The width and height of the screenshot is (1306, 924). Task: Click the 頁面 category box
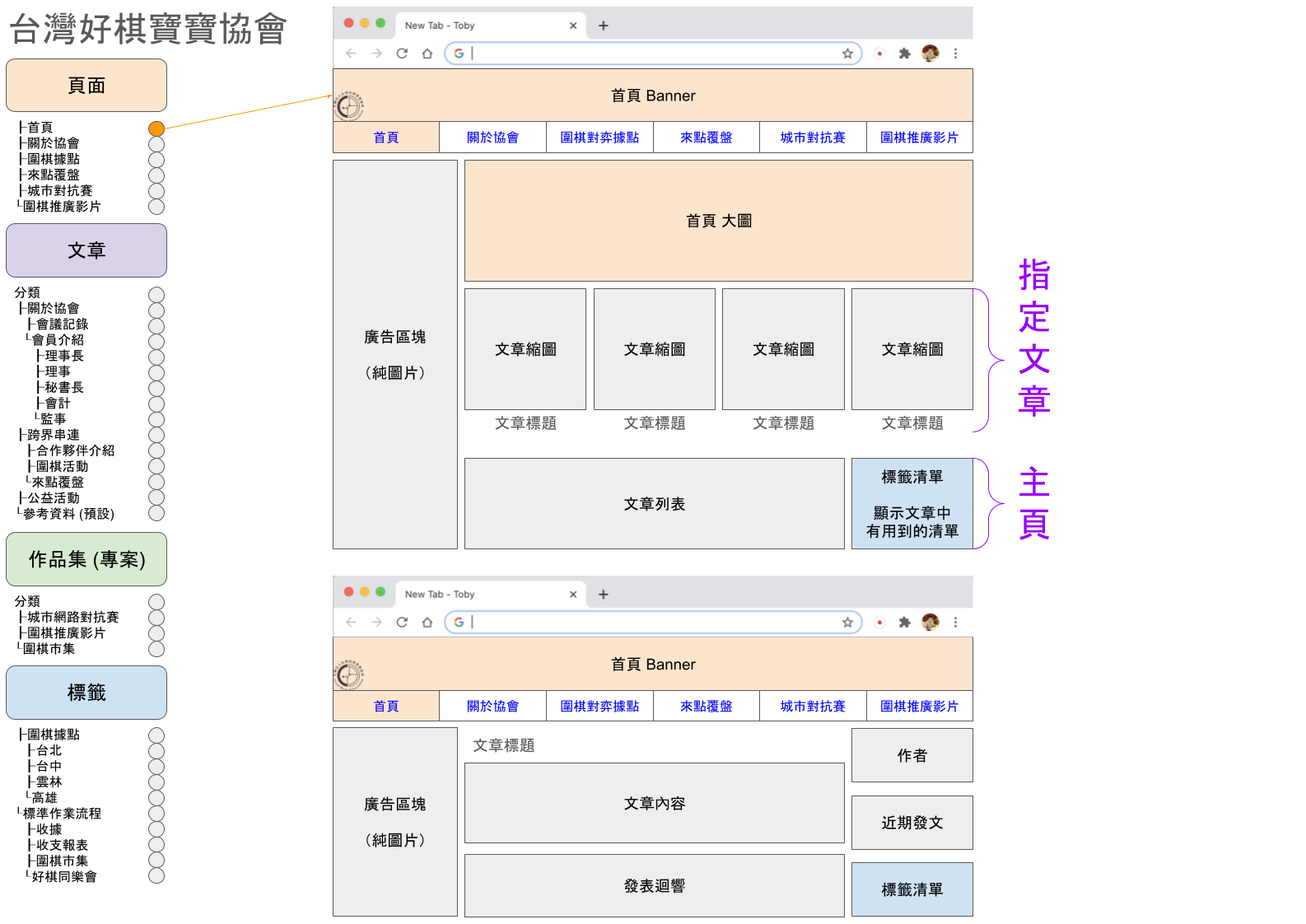point(86,86)
